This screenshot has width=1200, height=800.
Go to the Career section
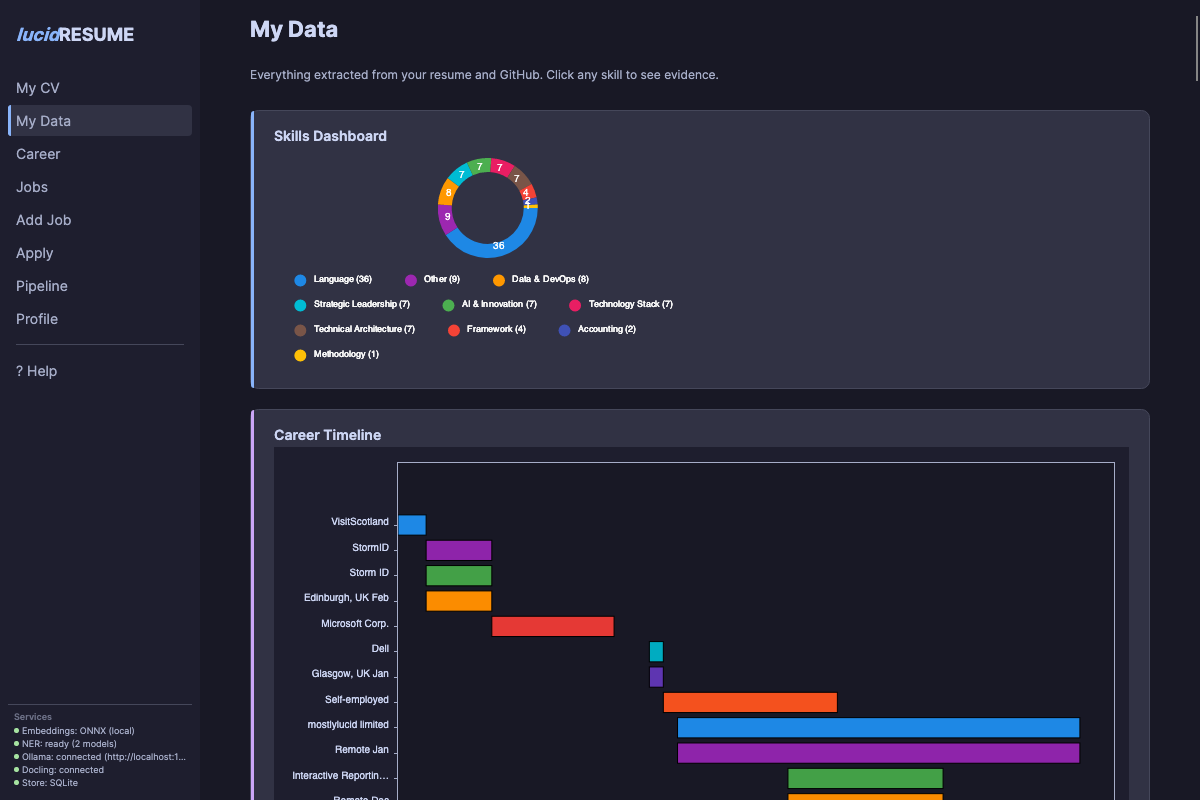click(100, 154)
